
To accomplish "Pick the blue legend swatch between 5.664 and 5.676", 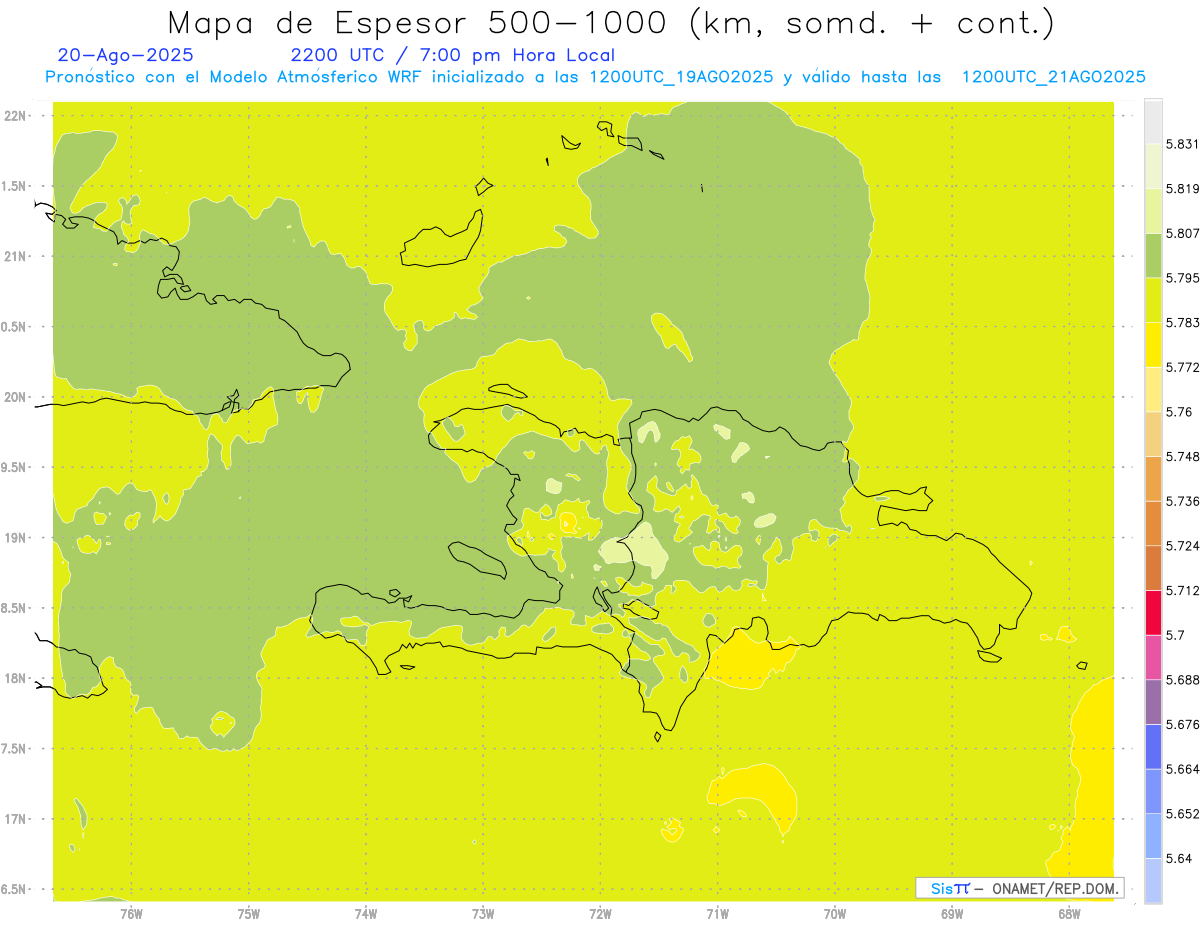I will click(1153, 747).
